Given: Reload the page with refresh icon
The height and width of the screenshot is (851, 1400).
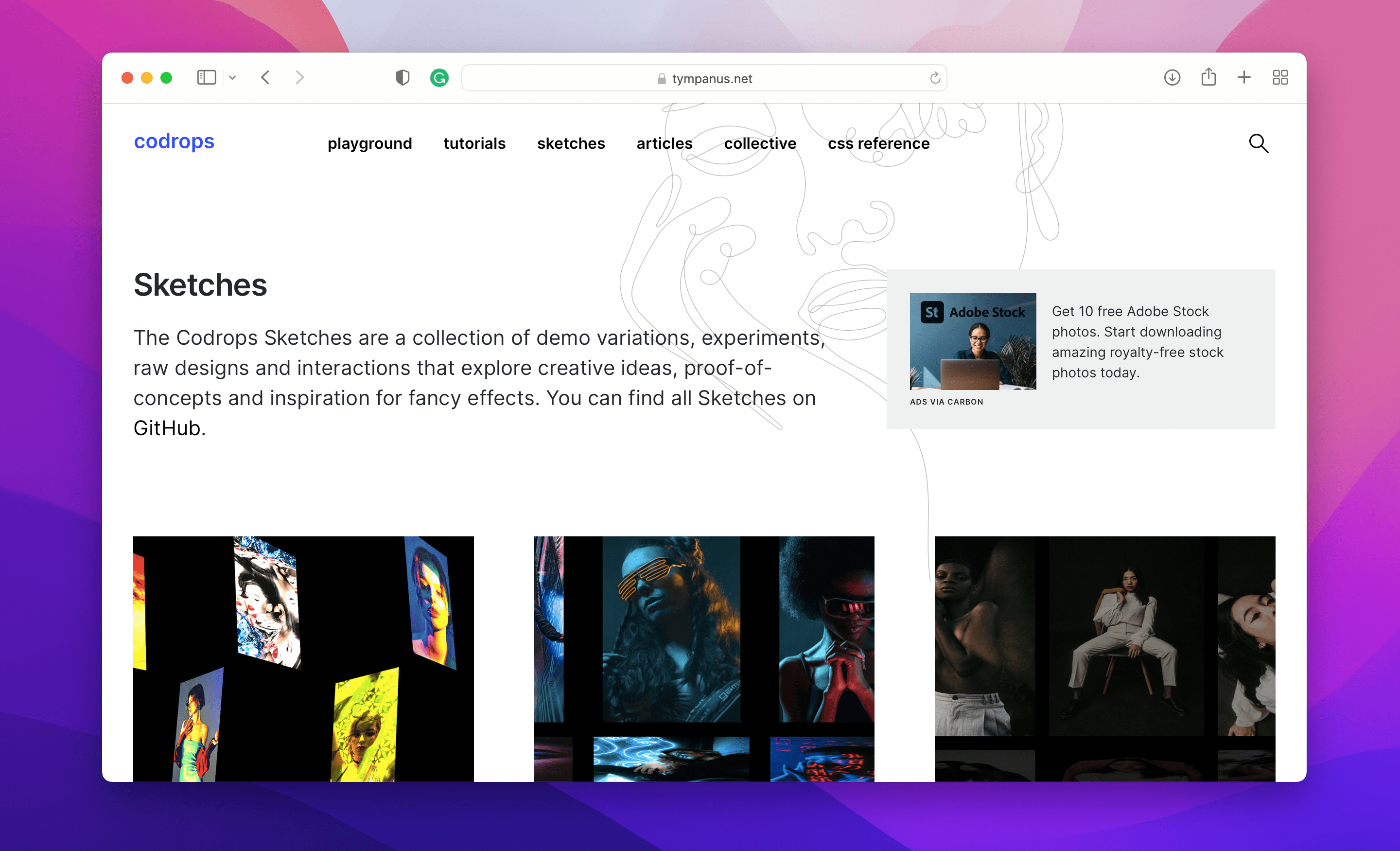Looking at the screenshot, I should pyautogui.click(x=935, y=78).
